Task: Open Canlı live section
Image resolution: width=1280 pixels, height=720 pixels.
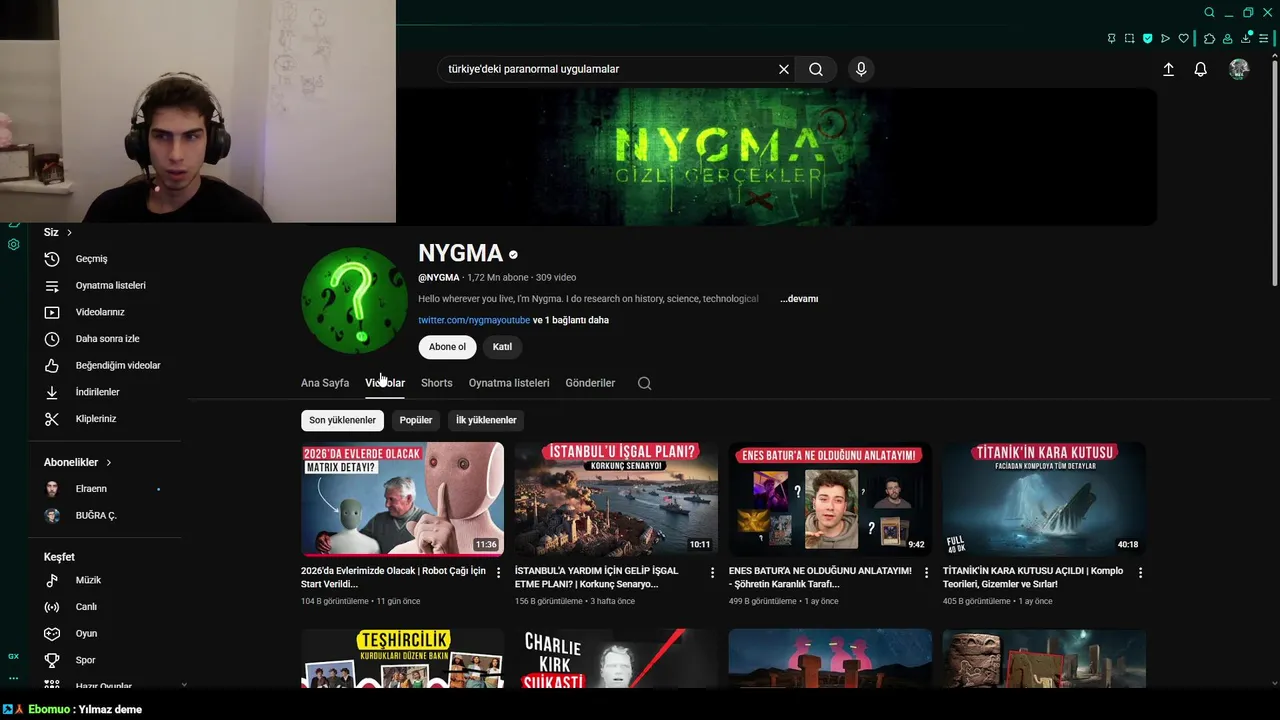Action: [x=104, y=607]
